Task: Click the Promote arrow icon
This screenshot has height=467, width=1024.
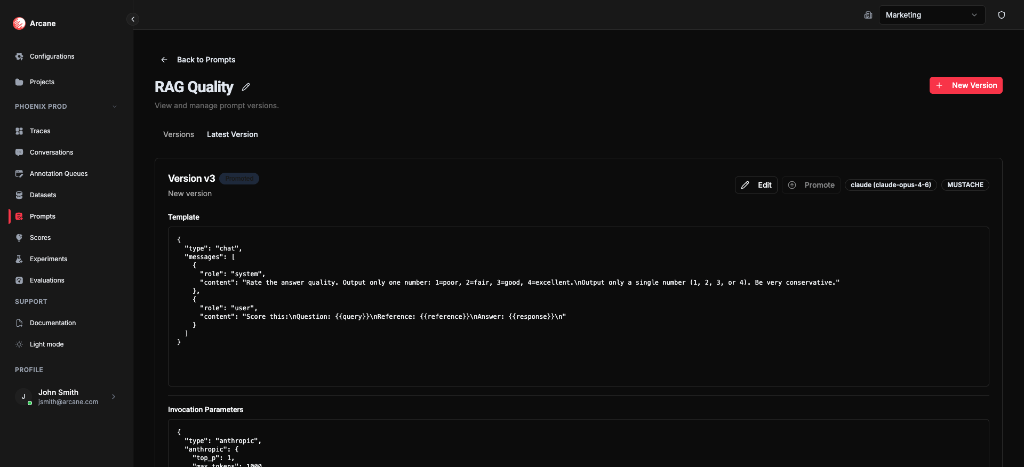Action: pyautogui.click(x=792, y=185)
